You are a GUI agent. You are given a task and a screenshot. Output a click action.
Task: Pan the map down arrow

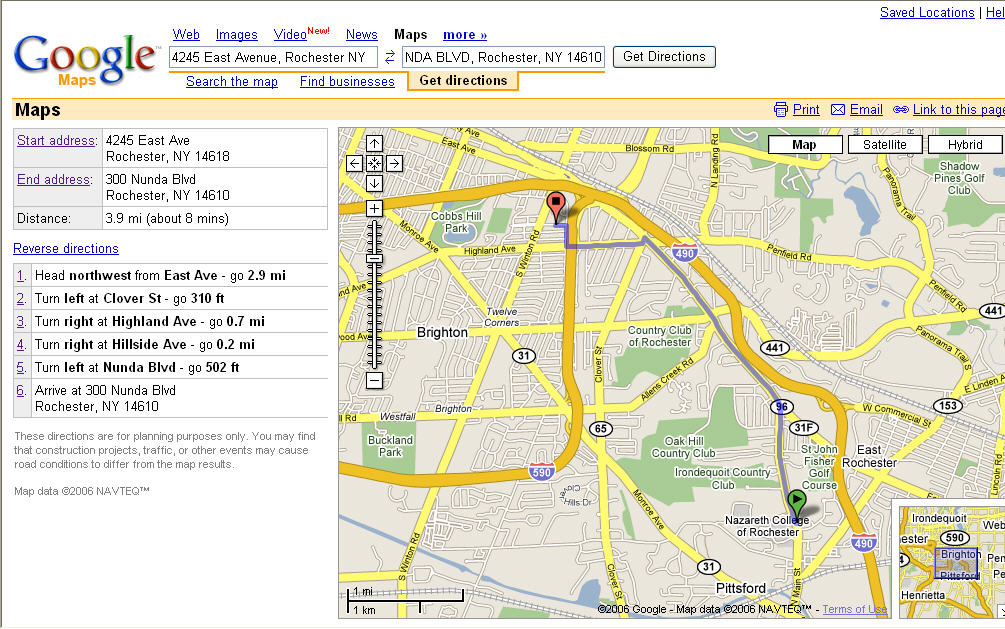coord(374,183)
